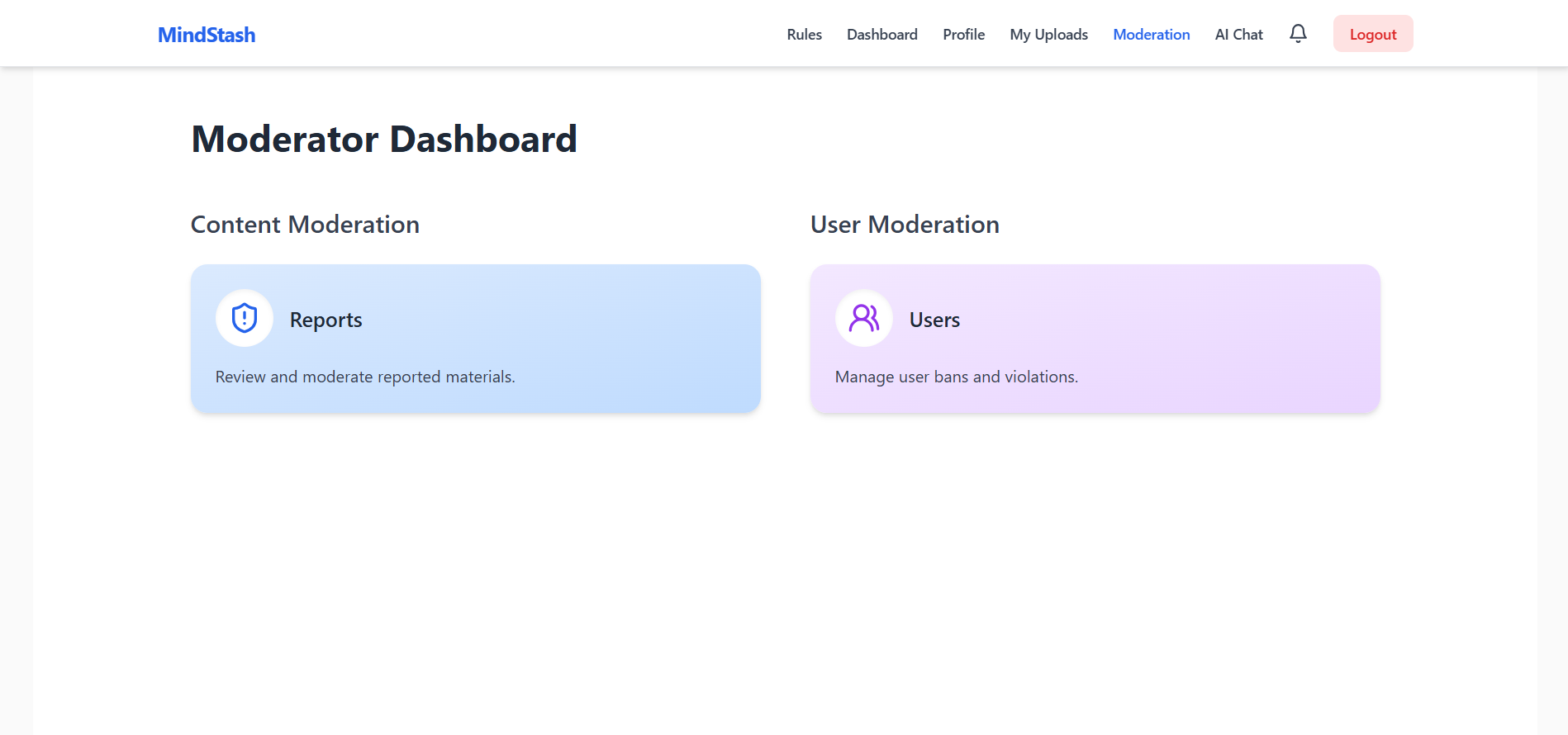The image size is (1568, 735).
Task: Open the Profile page
Action: tap(963, 35)
